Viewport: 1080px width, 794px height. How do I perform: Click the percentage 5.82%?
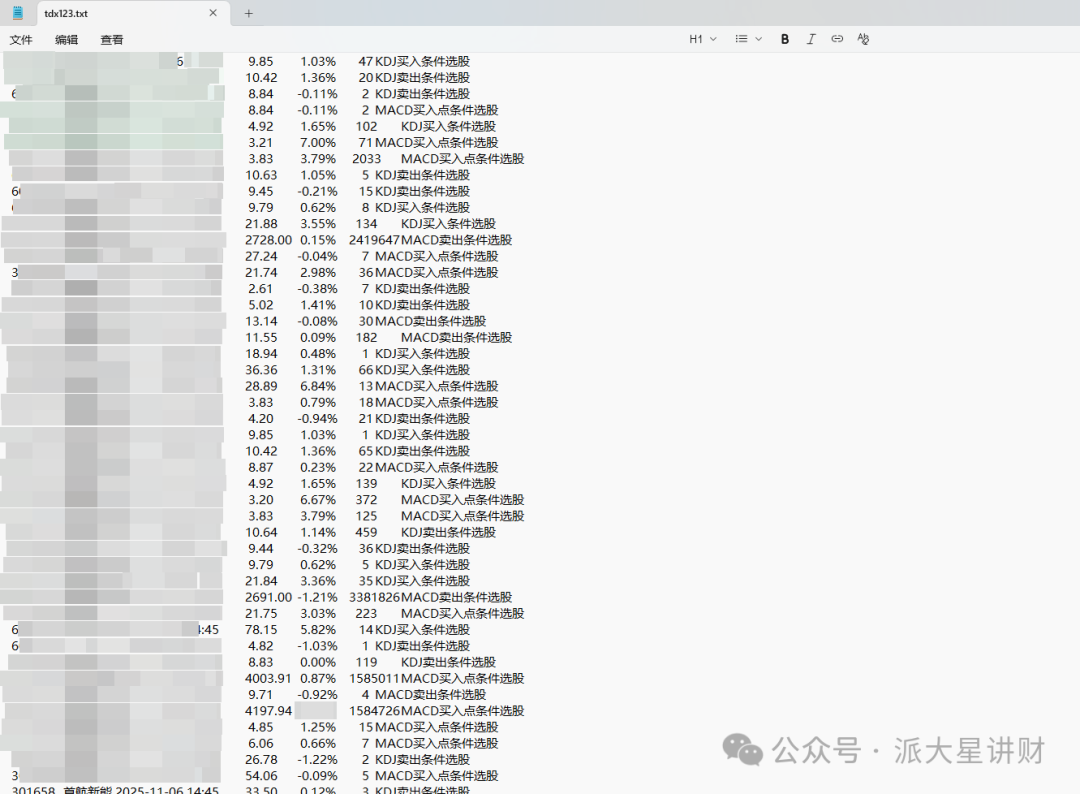coord(318,630)
